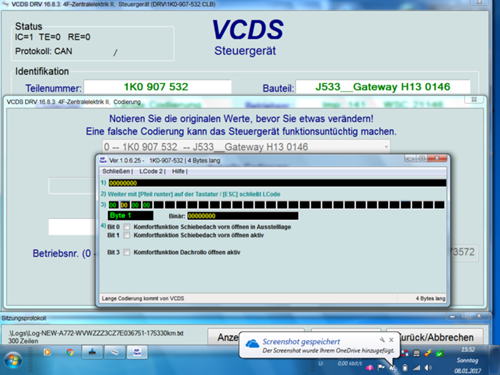Open the Windows Start menu orb
This screenshot has width=500, height=375.
click(13, 361)
